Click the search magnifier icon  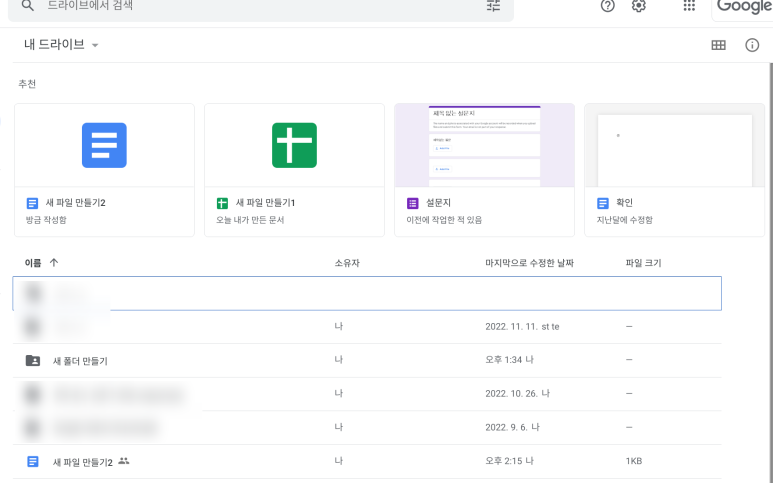tap(28, 6)
